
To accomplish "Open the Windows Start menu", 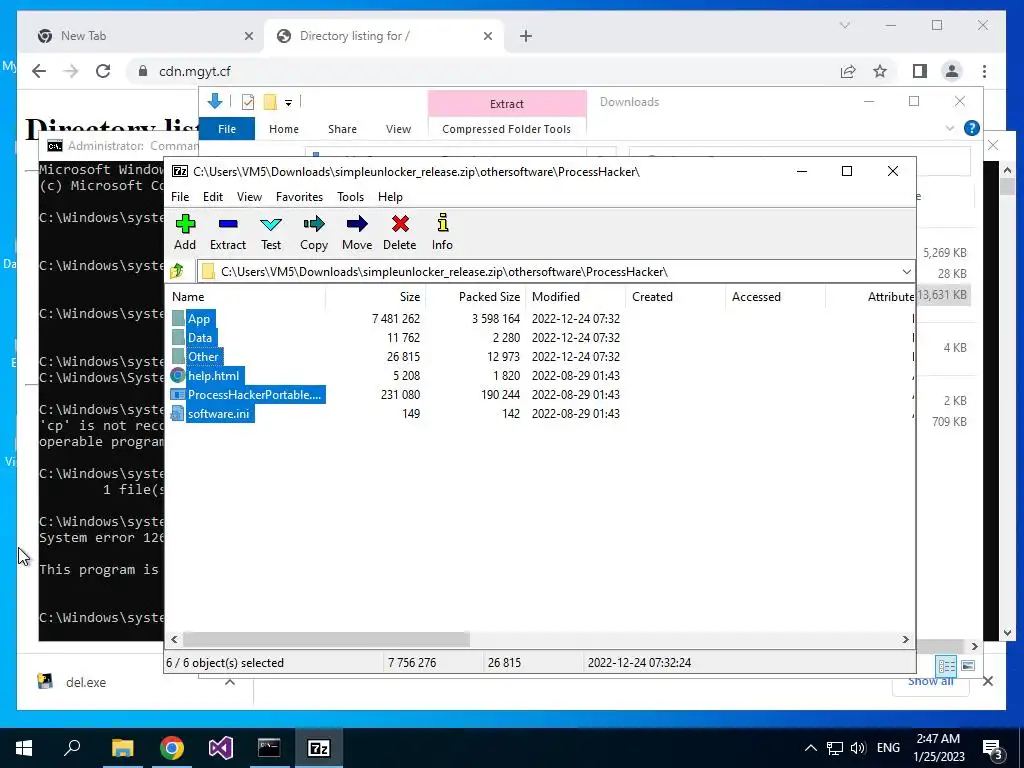I will tap(24, 748).
